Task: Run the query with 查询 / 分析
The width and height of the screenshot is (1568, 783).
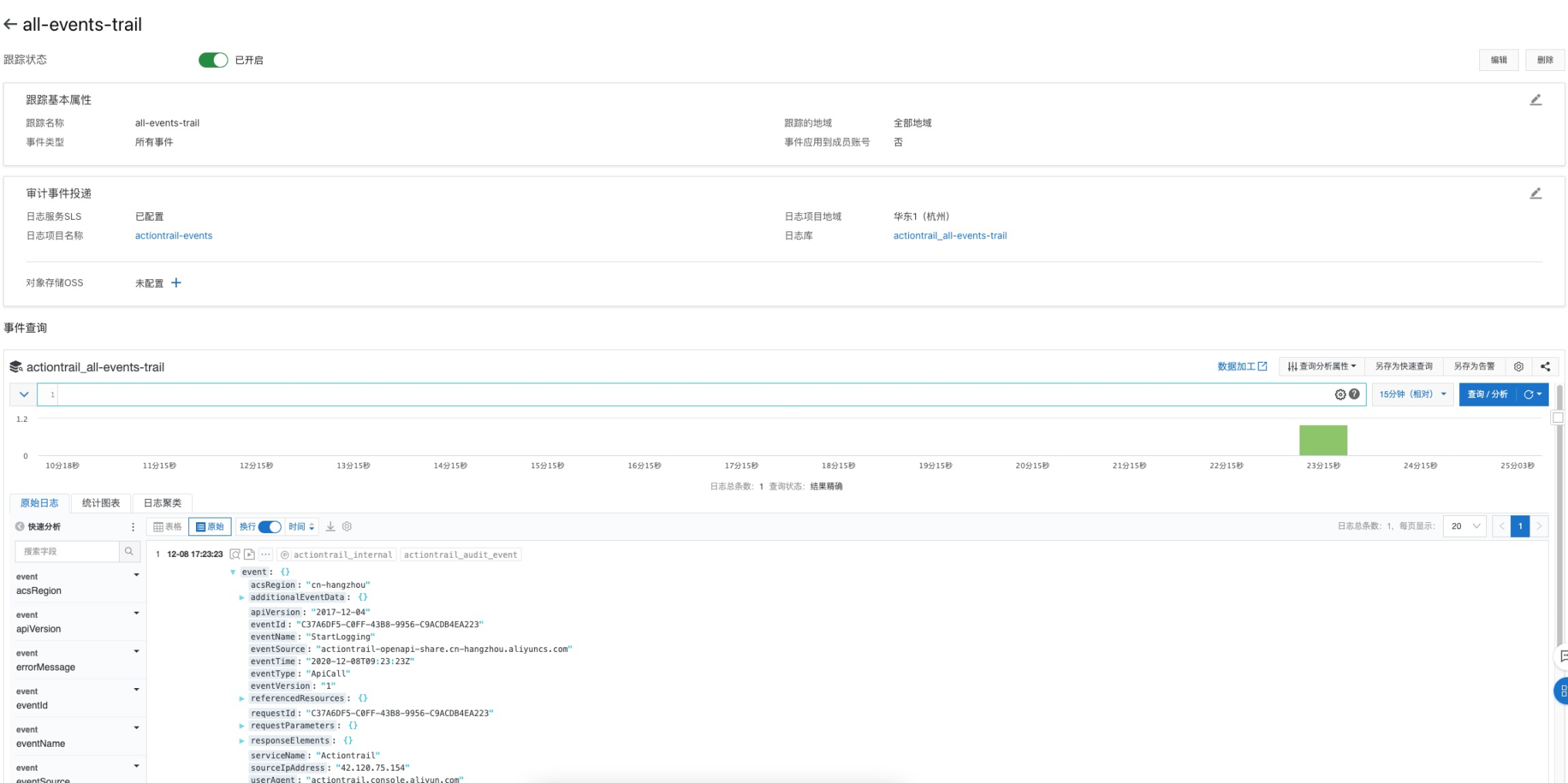Action: coord(1488,394)
